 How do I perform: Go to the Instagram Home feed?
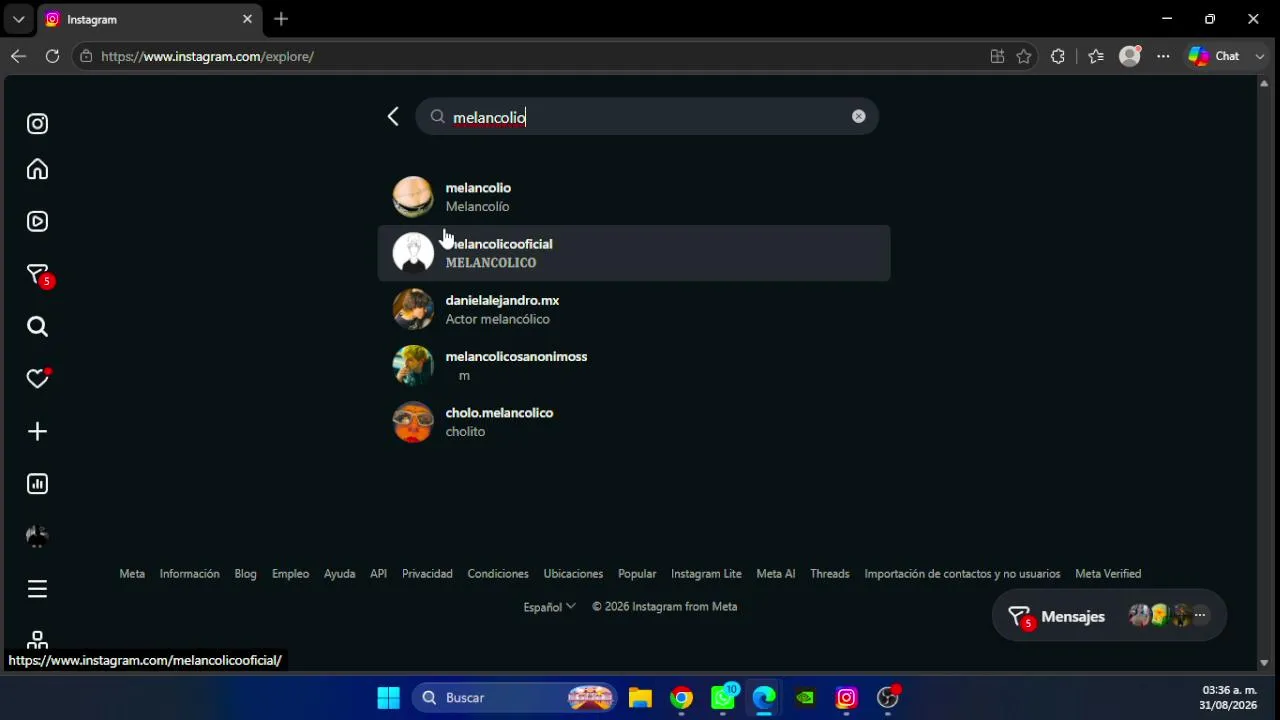(x=37, y=169)
